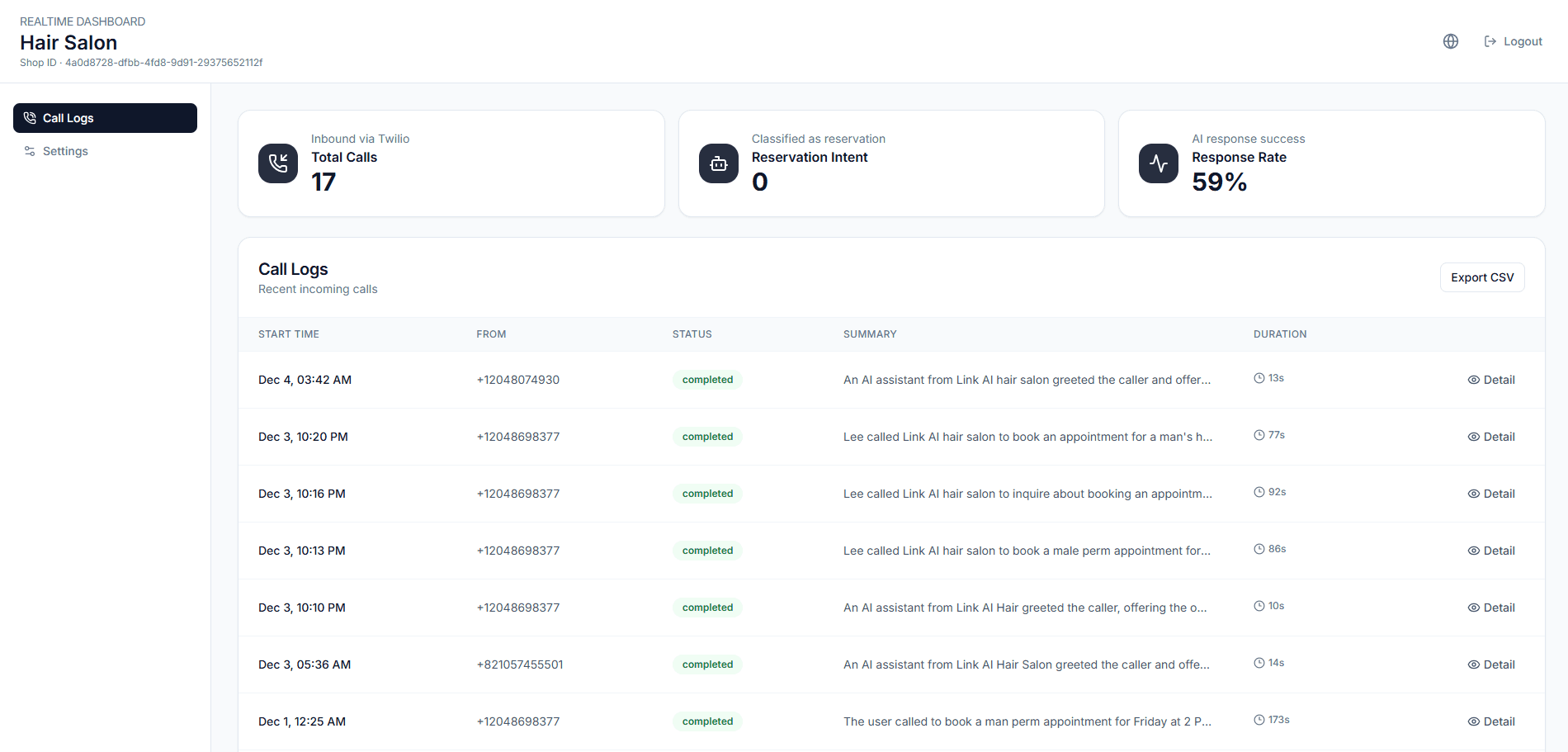The image size is (1568, 752).
Task: Open Detail for the Dec 4, 03:42 AM call
Action: (1491, 379)
